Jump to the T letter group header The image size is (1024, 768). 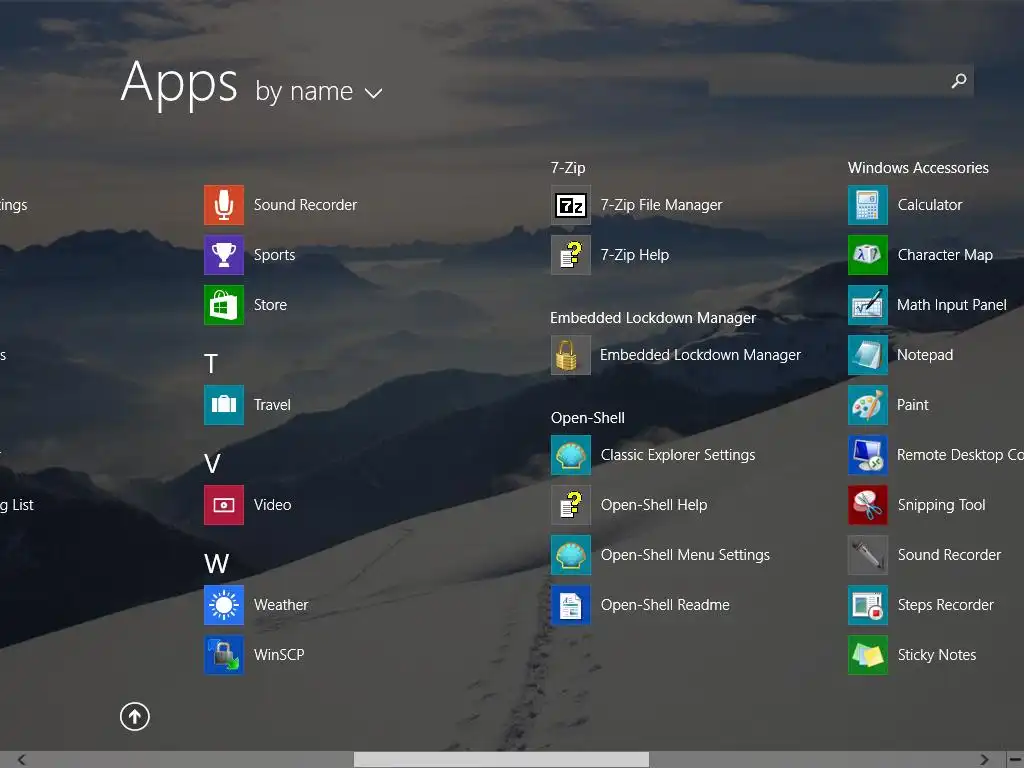point(211,364)
